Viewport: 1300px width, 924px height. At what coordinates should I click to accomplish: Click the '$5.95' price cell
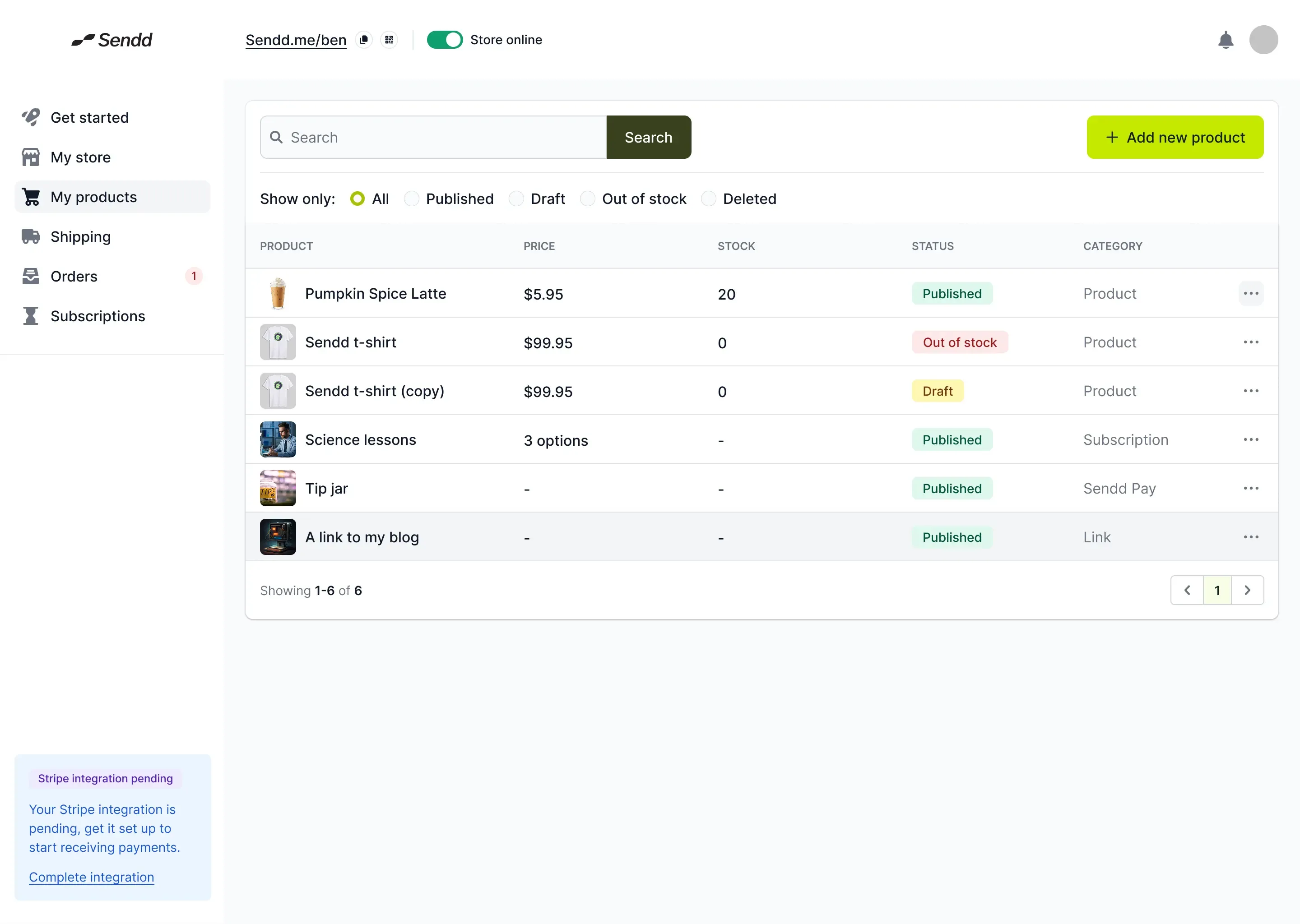543,294
